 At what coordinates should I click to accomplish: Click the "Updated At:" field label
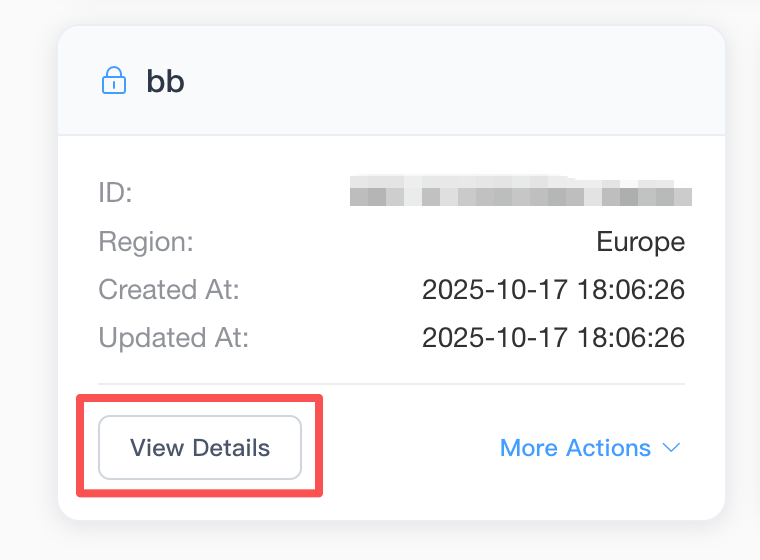tap(173, 338)
